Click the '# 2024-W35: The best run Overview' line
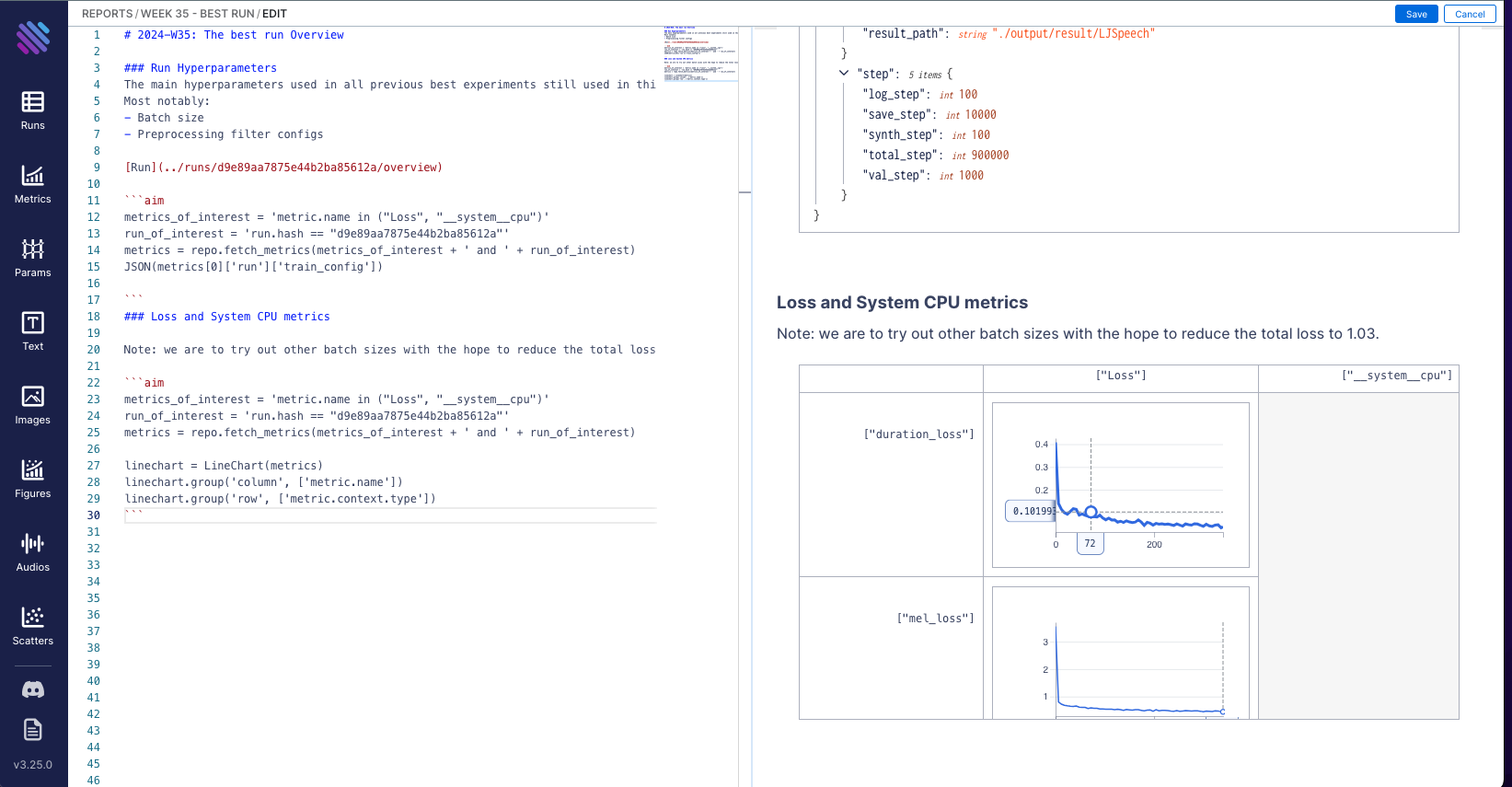The width and height of the screenshot is (1512, 787). click(x=234, y=35)
